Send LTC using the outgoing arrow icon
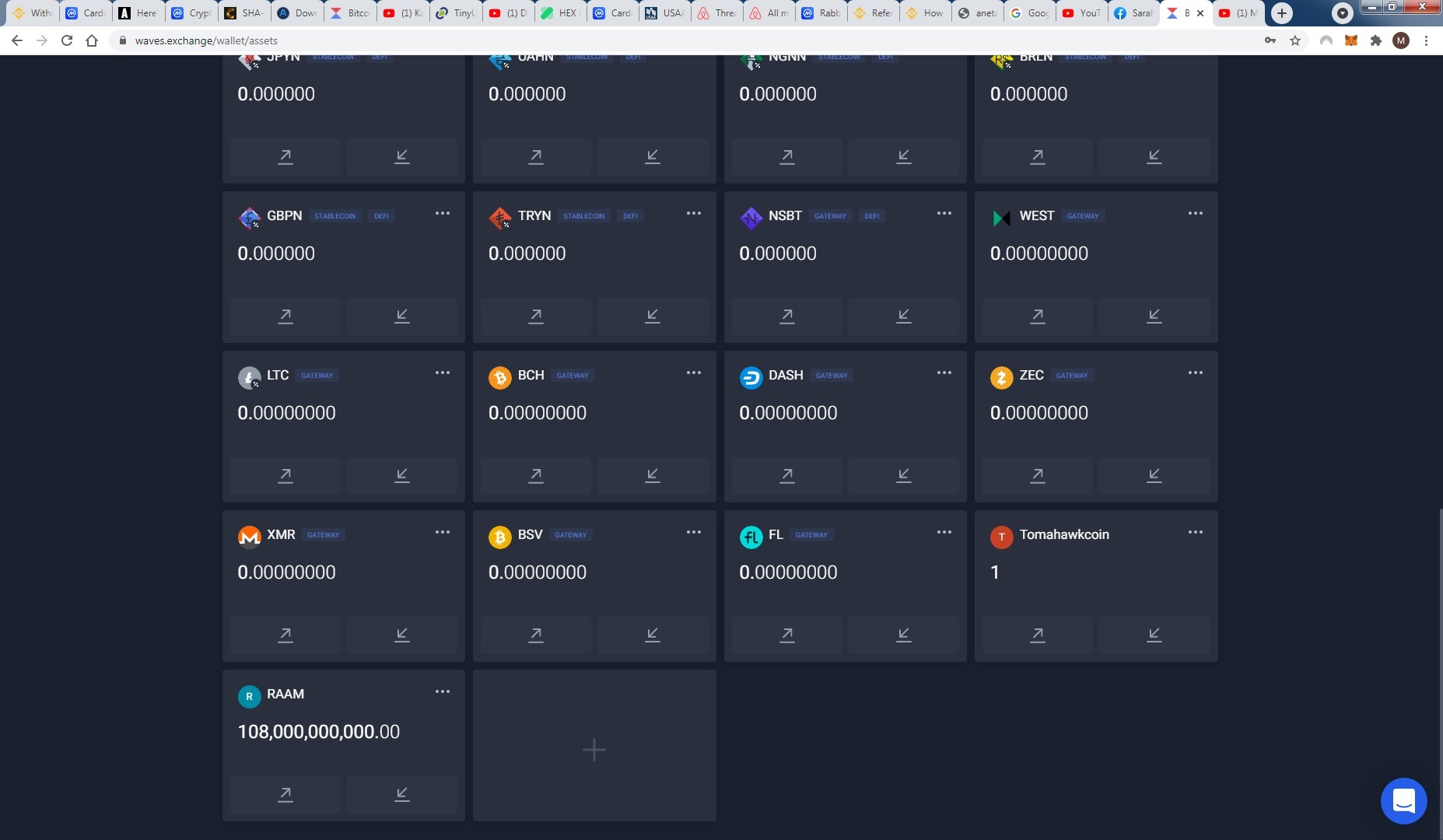This screenshot has width=1443, height=840. (x=285, y=476)
